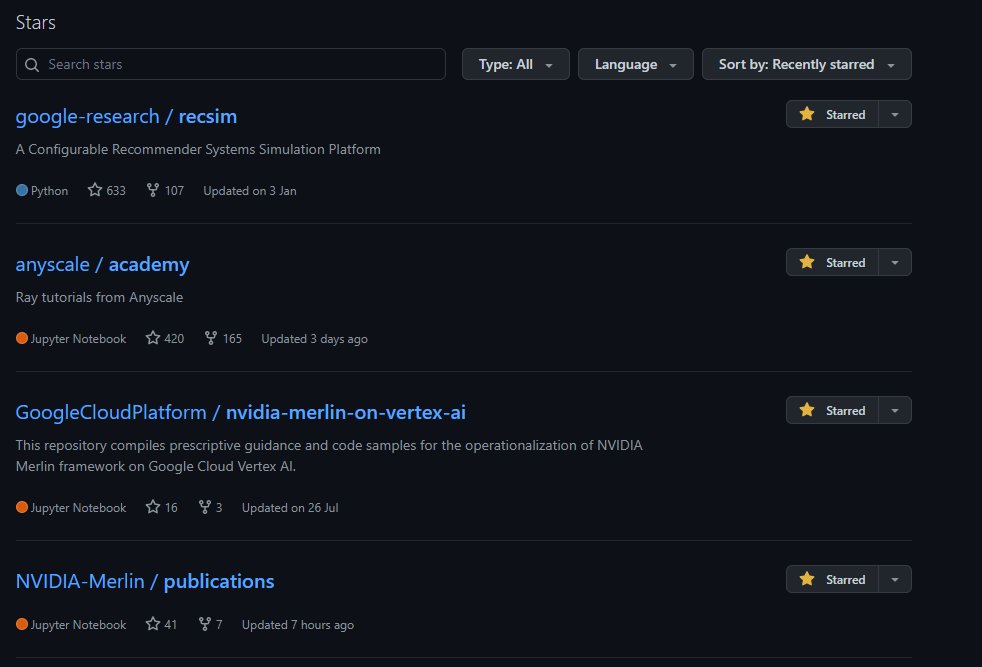Image resolution: width=982 pixels, height=667 pixels.
Task: Open the Language filter dropdown
Action: click(x=635, y=64)
